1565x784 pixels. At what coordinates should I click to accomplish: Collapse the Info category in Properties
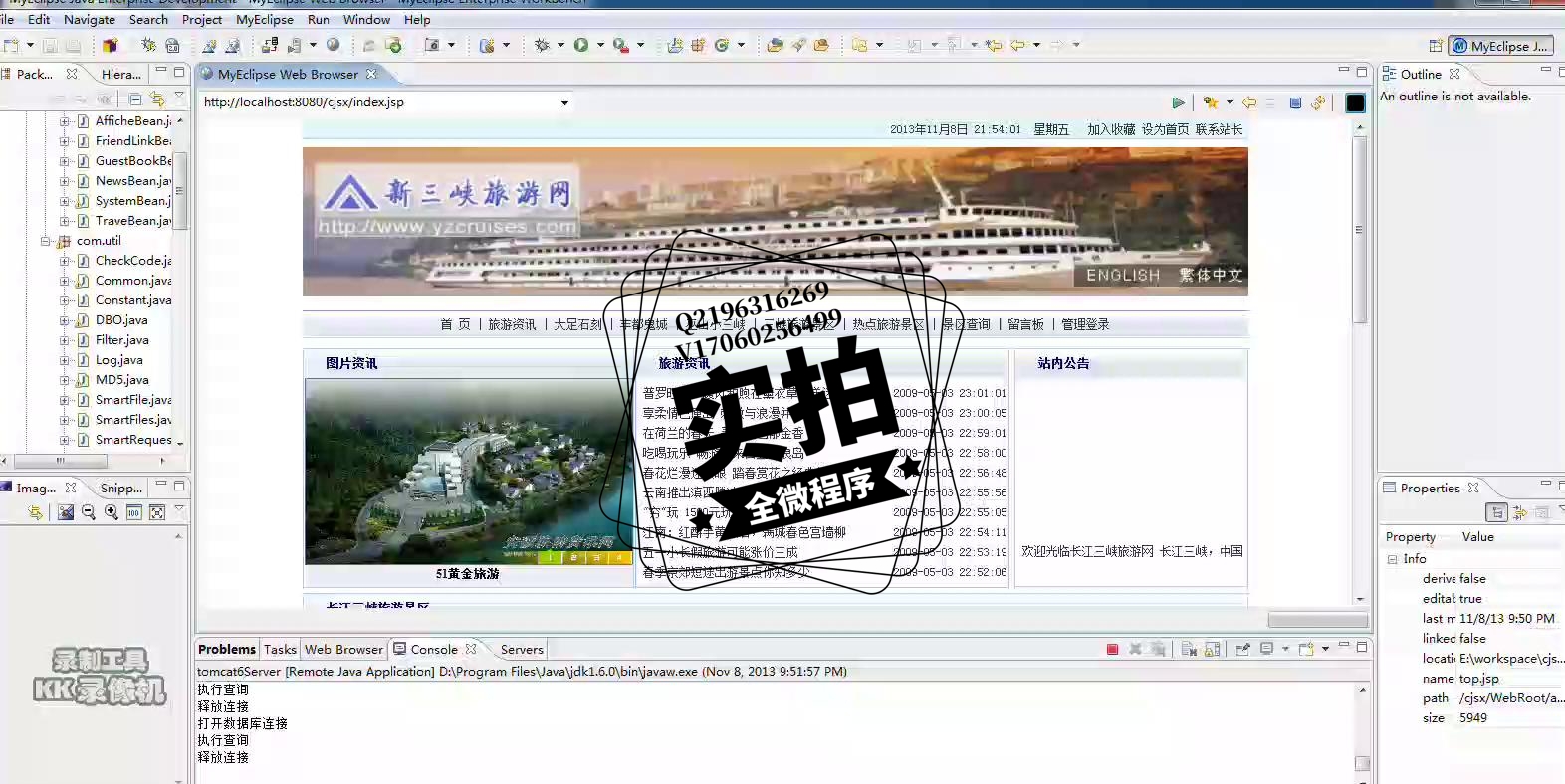(x=1392, y=559)
